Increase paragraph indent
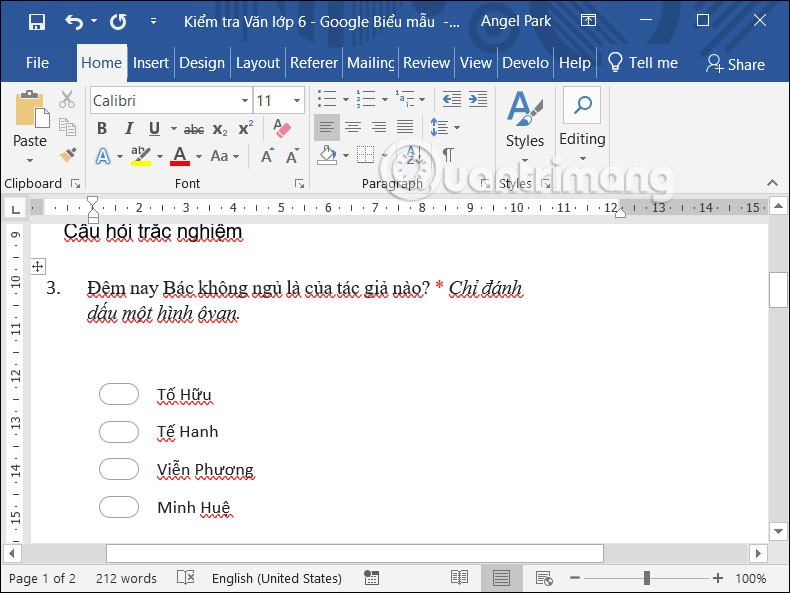Screen dimensions: 790x593 coord(478,99)
